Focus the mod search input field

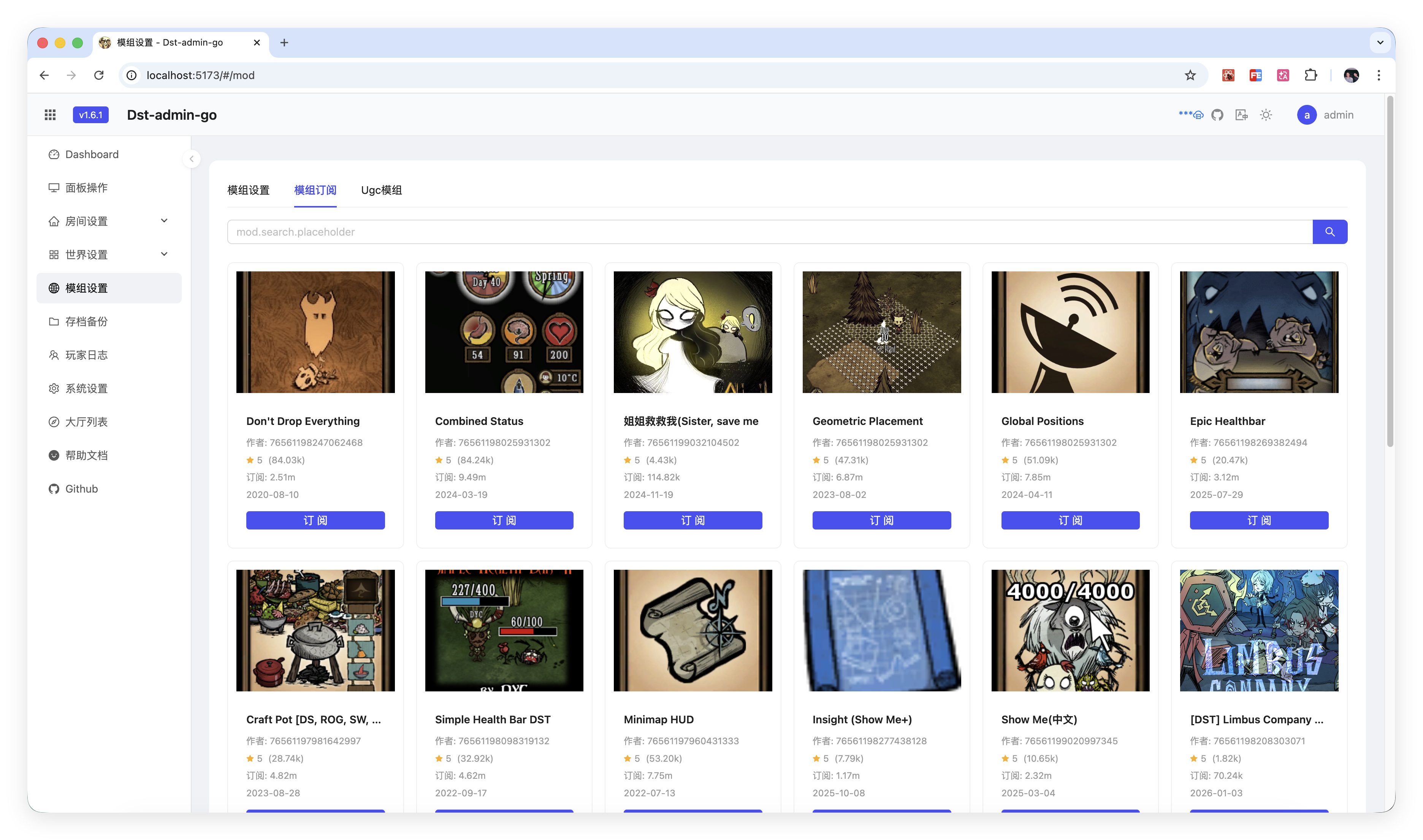770,232
